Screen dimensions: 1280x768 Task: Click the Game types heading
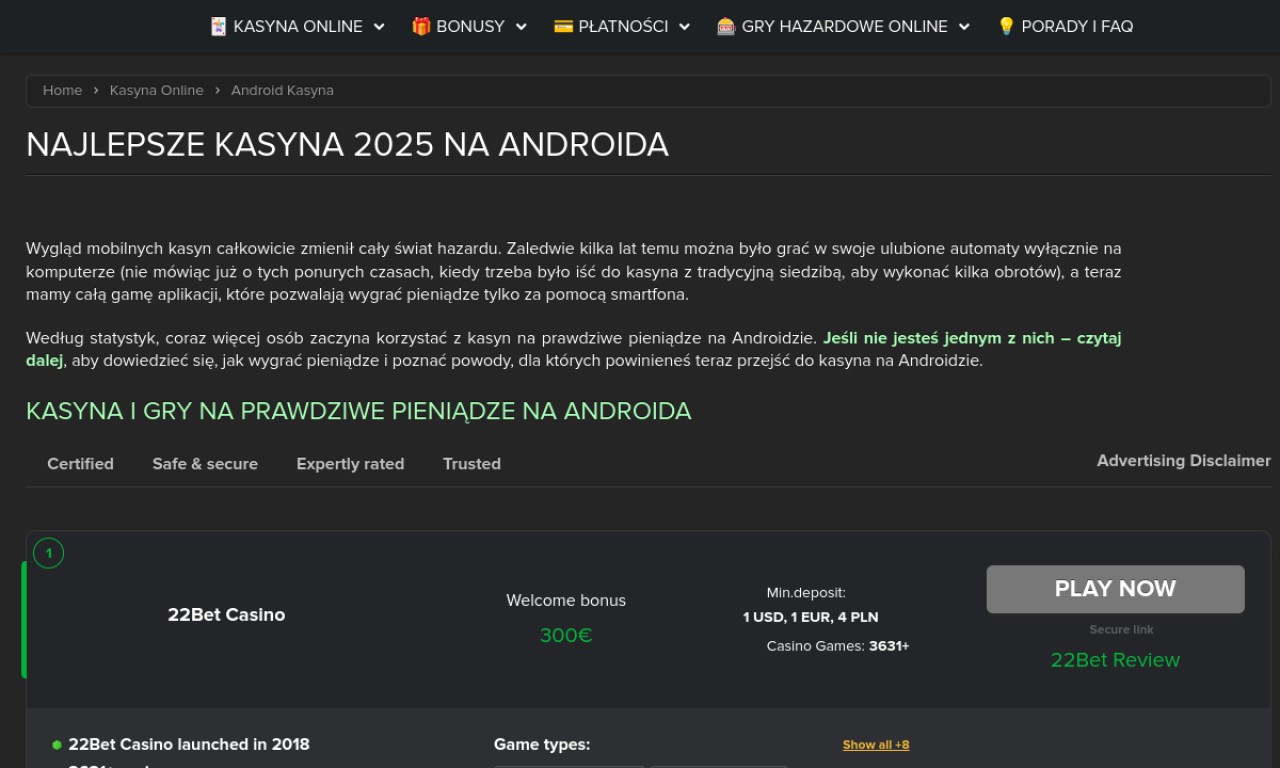tap(542, 745)
